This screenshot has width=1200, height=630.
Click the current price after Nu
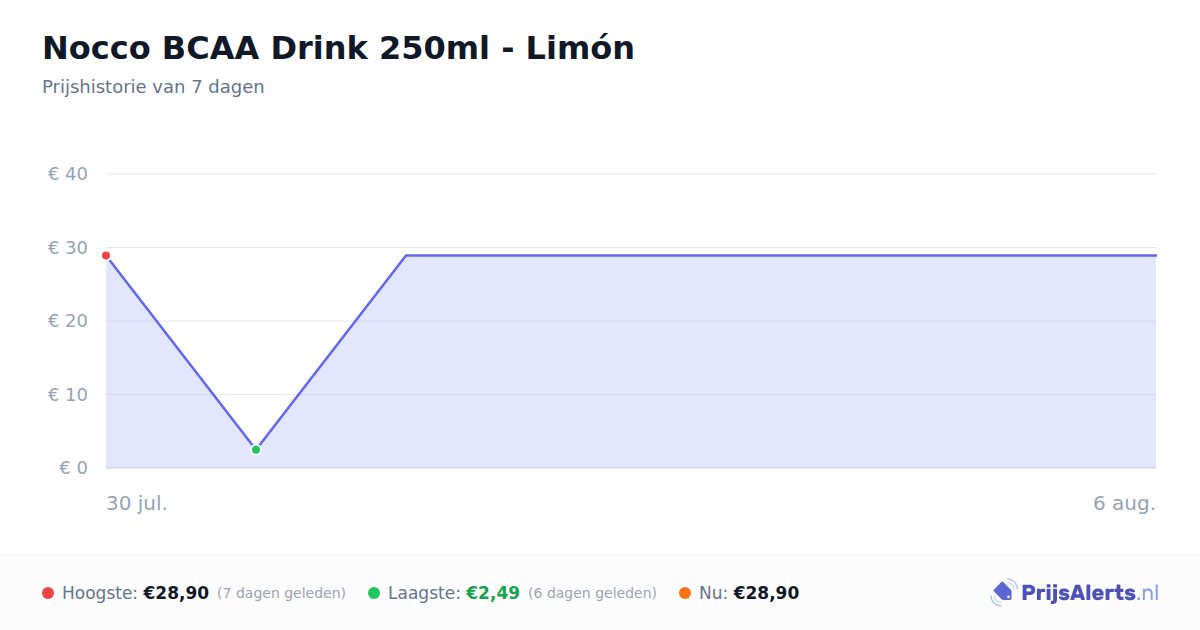point(766,593)
